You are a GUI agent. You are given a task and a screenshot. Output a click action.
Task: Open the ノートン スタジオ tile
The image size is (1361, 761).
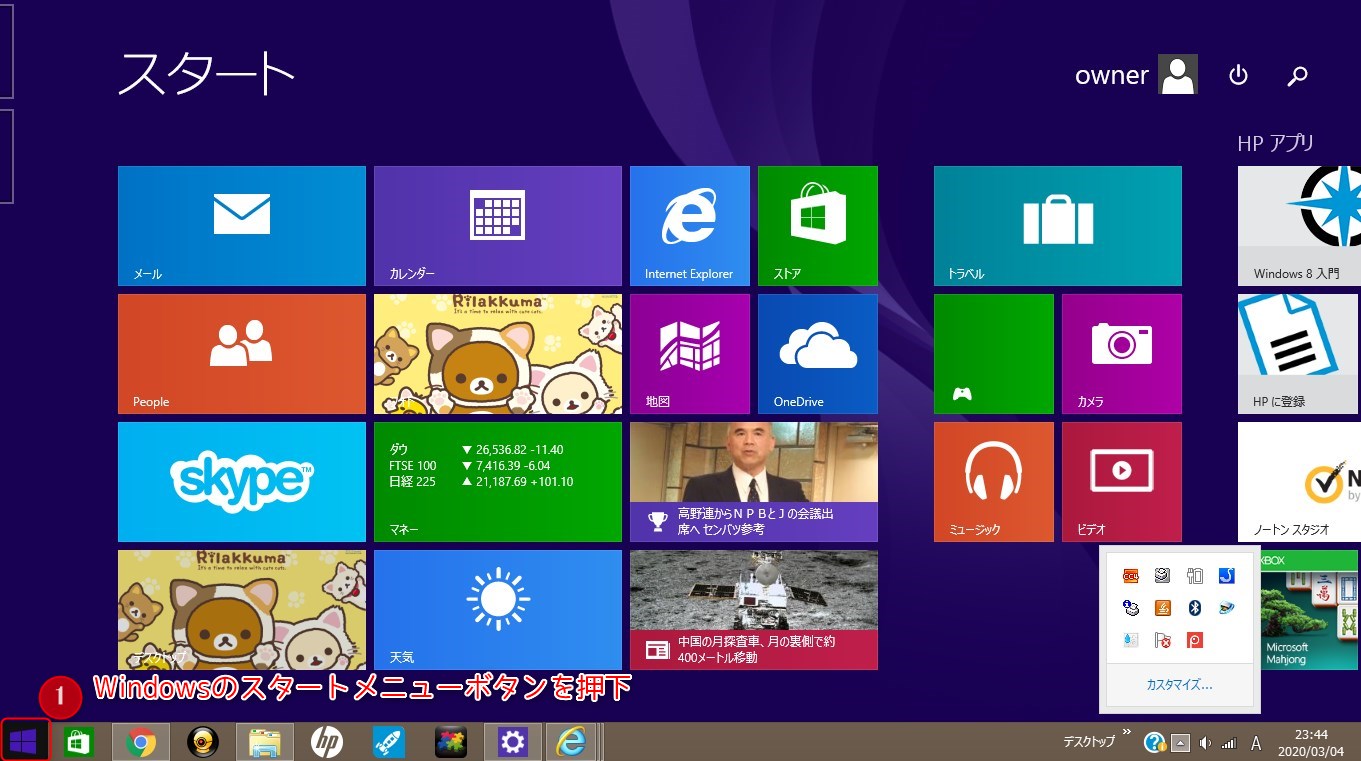point(1299,482)
